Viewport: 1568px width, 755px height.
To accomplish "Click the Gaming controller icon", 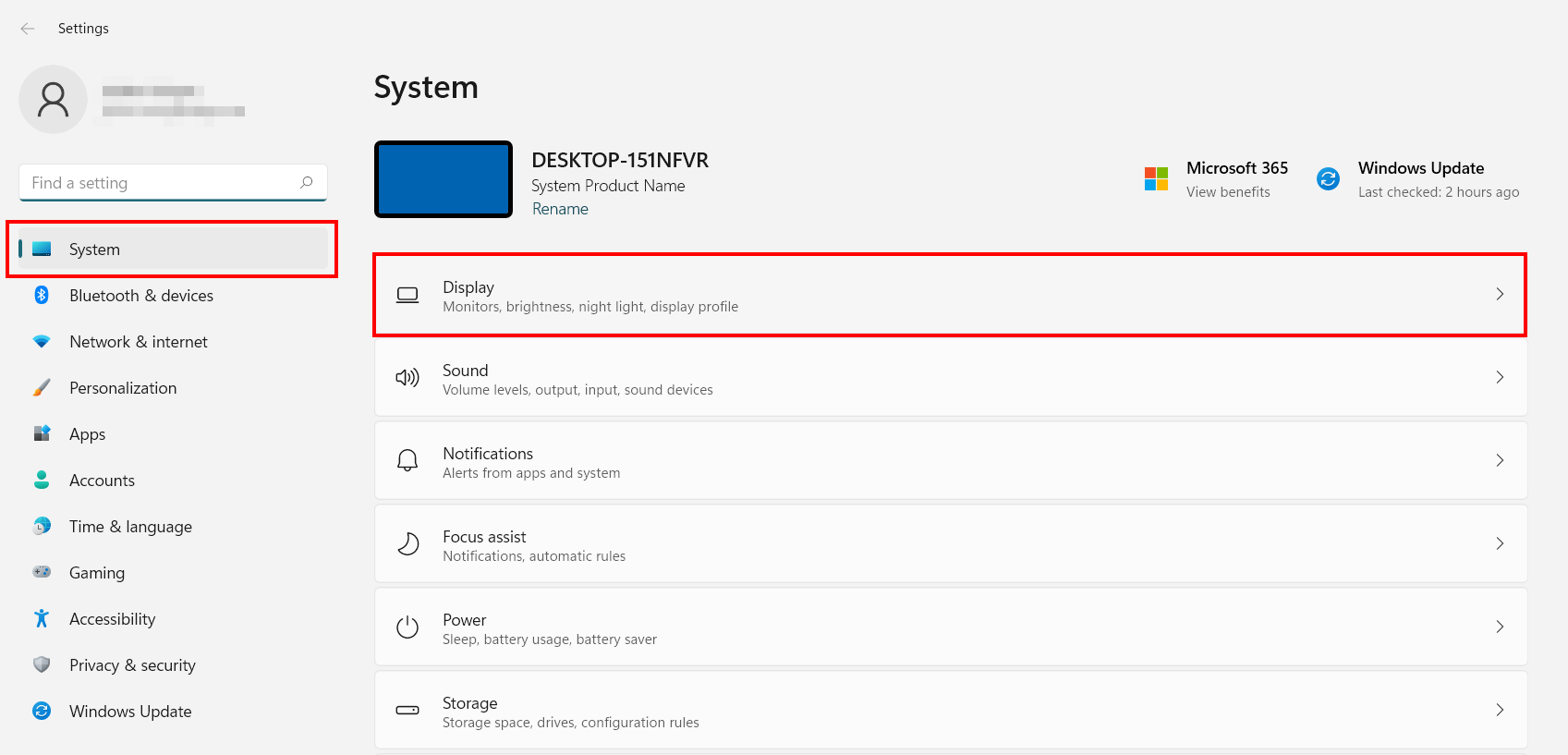I will coord(42,572).
